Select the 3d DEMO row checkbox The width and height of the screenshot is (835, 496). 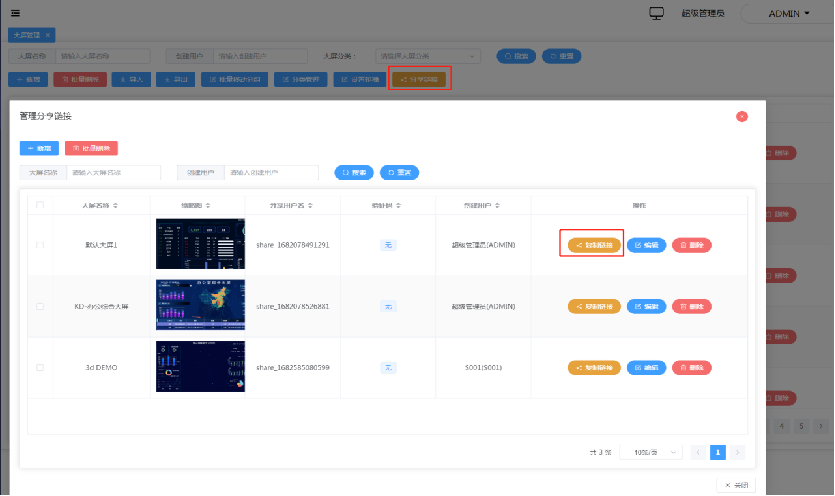coord(40,368)
